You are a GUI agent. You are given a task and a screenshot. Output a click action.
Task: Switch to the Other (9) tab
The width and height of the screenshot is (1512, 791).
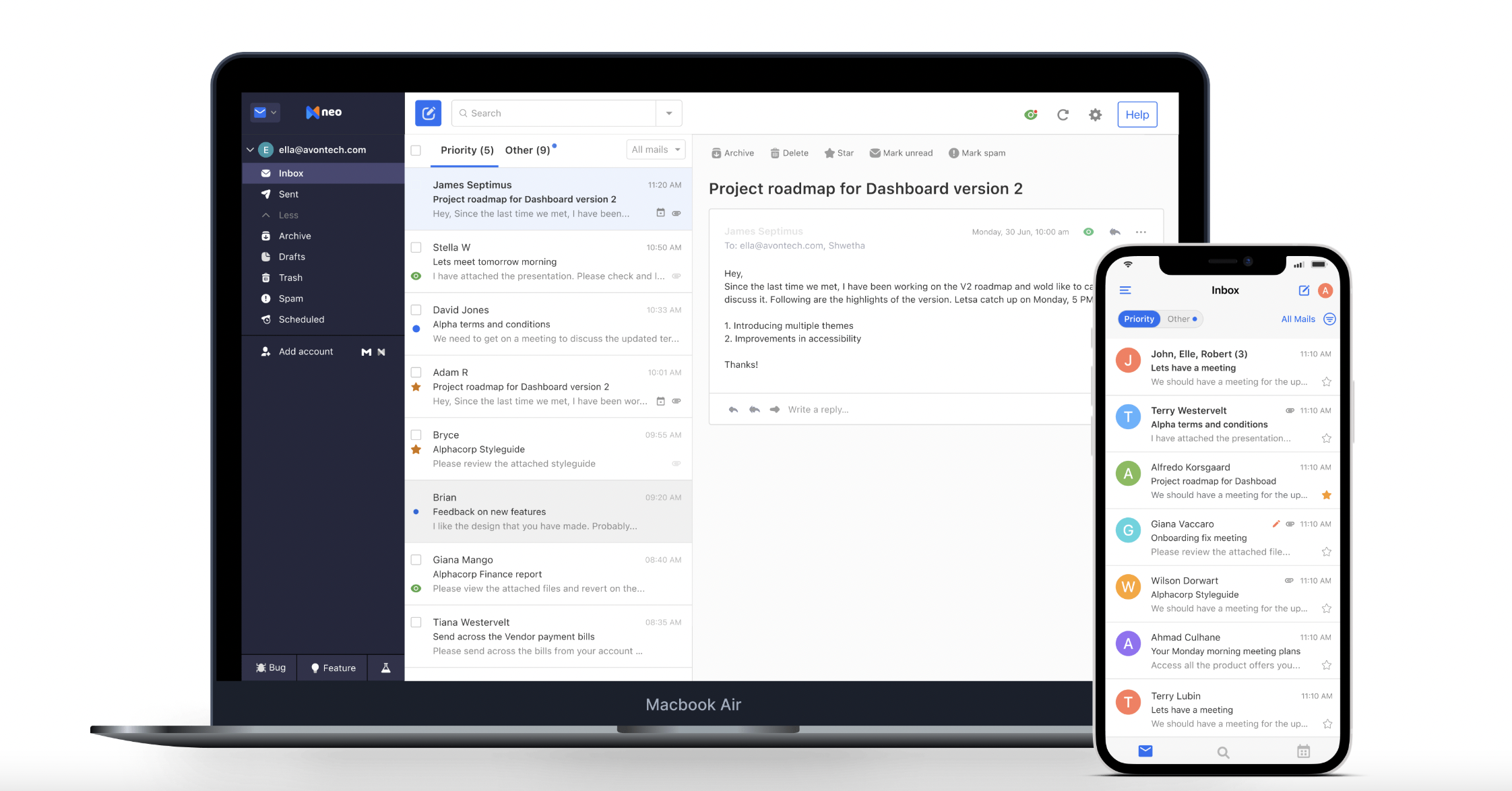click(528, 150)
